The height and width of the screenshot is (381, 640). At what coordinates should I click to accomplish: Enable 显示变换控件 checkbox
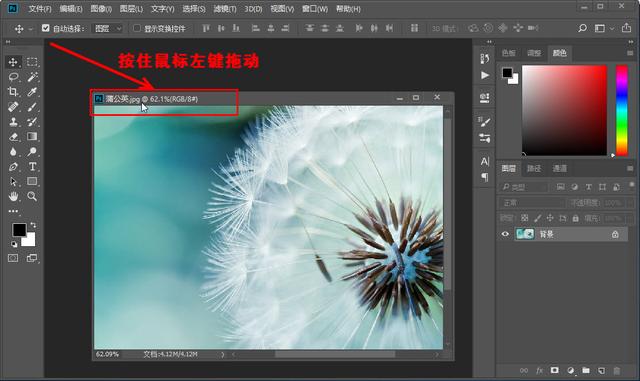137,28
